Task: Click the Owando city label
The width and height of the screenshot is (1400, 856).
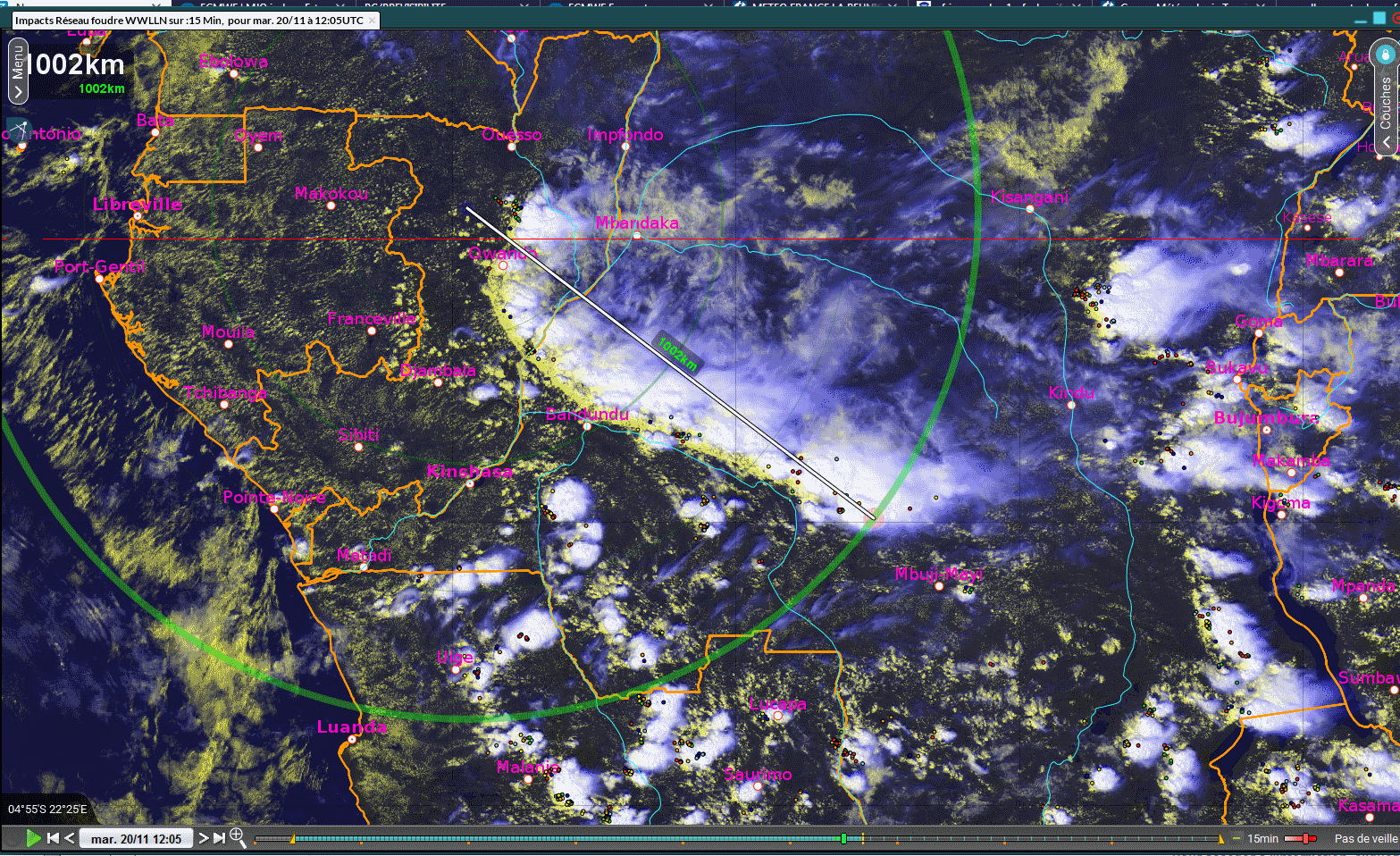Action: click(503, 253)
